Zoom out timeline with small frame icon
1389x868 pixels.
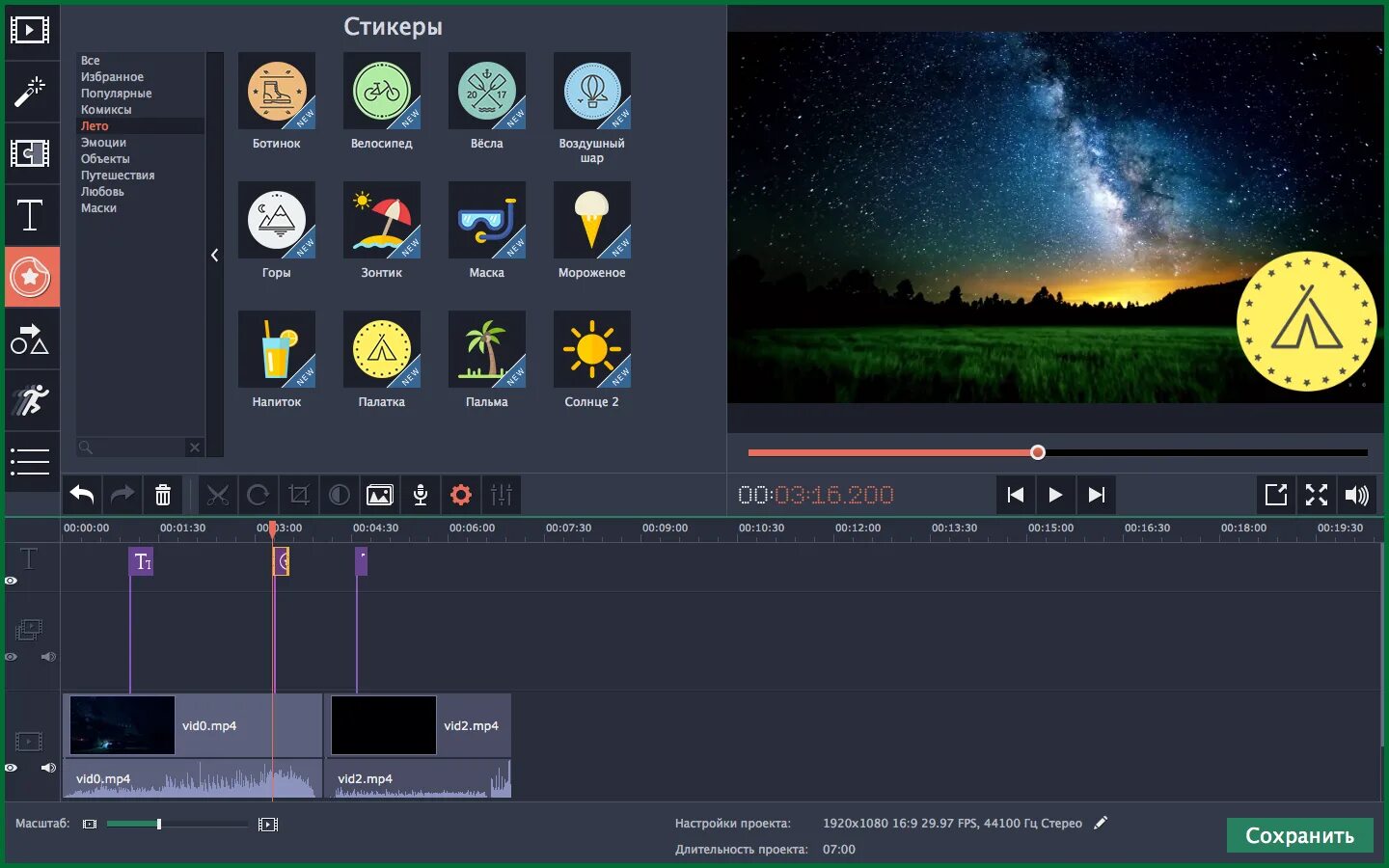coord(90,825)
